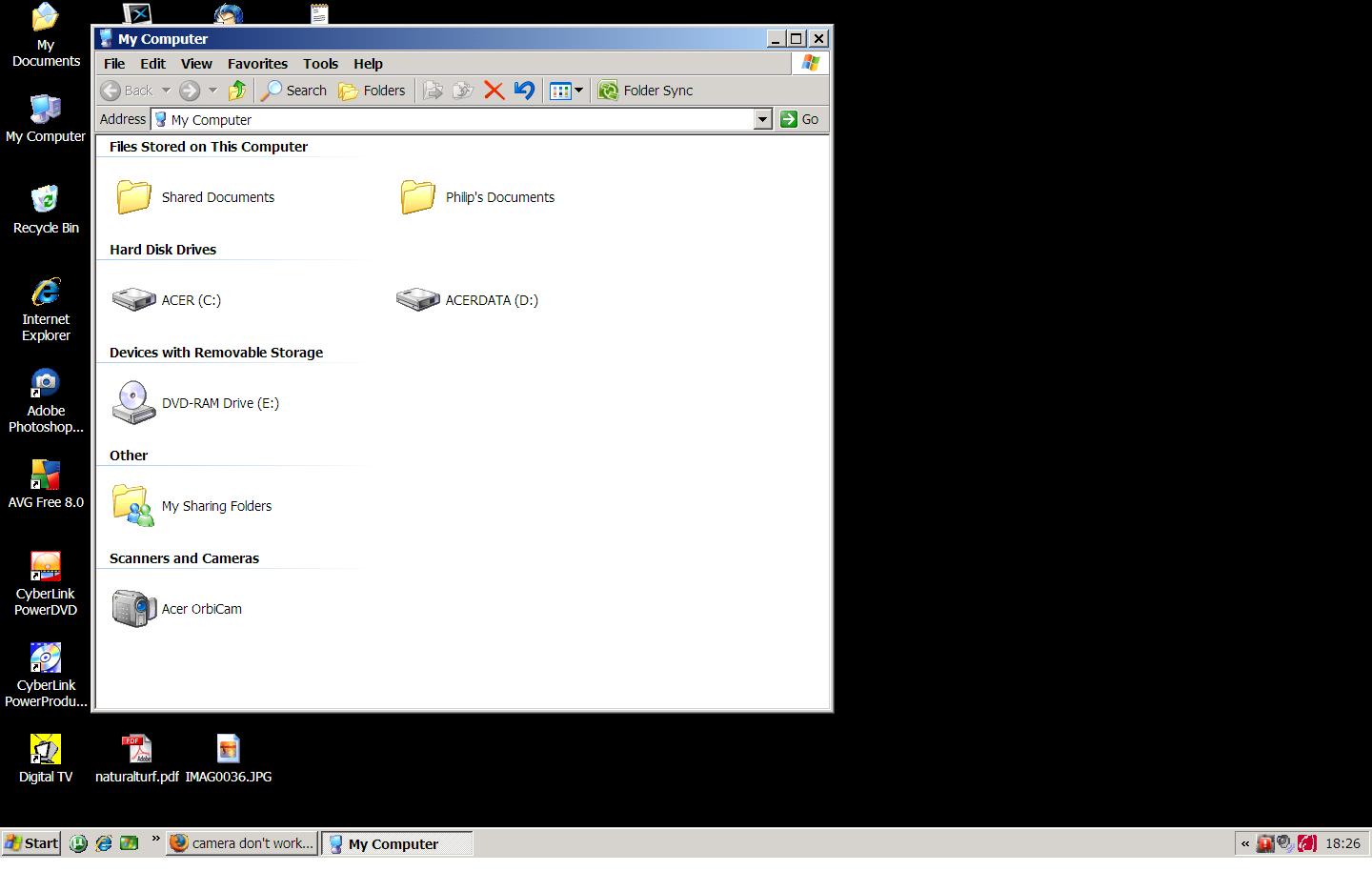The width and height of the screenshot is (1372, 871).
Task: Click the Go button
Action: (799, 119)
